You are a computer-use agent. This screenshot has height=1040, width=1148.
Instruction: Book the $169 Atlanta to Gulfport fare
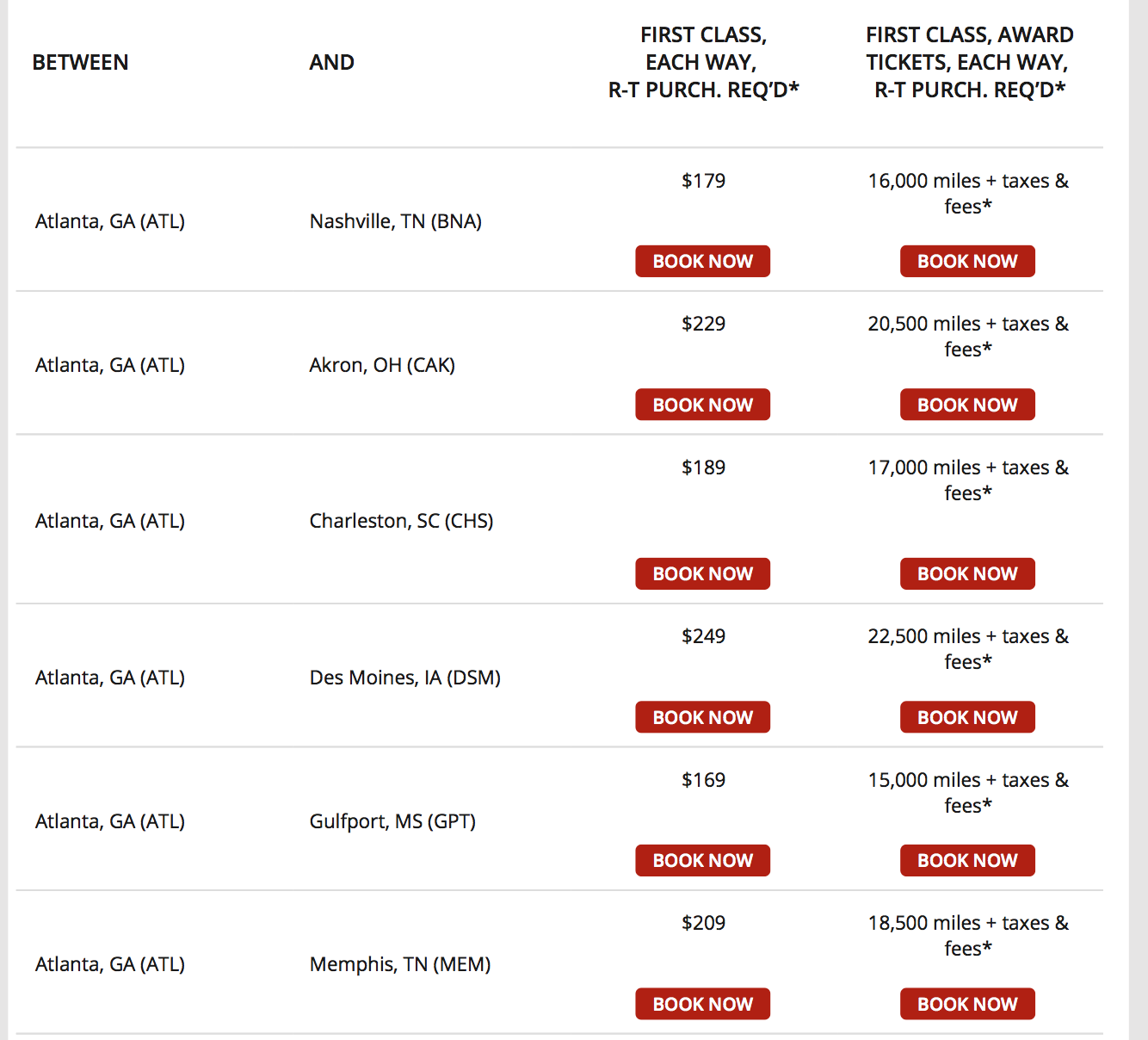click(x=702, y=860)
